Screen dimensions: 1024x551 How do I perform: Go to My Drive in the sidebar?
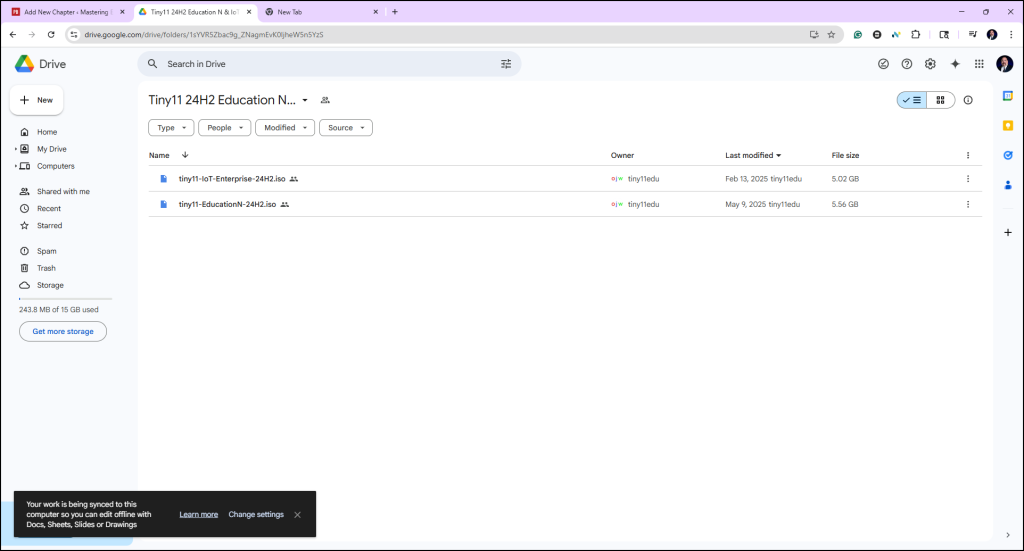tap(52, 149)
